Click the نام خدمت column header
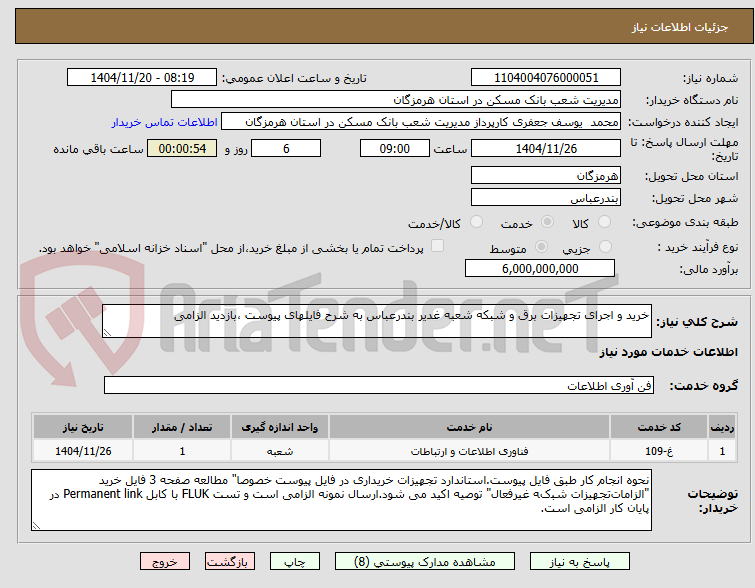 click(x=469, y=427)
